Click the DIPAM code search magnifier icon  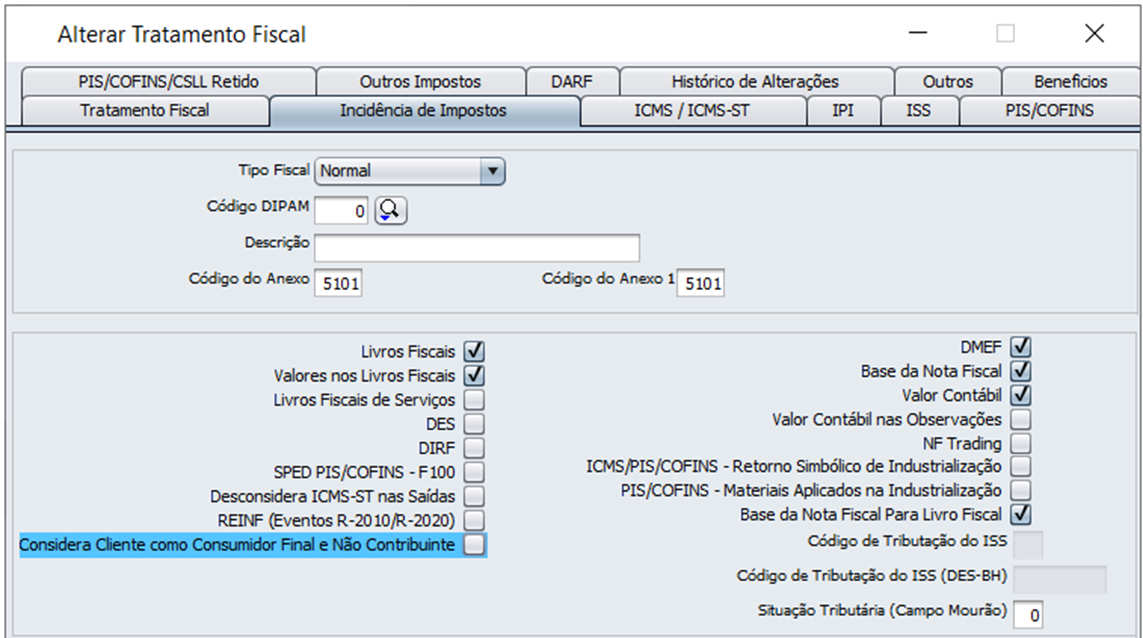pyautogui.click(x=391, y=210)
